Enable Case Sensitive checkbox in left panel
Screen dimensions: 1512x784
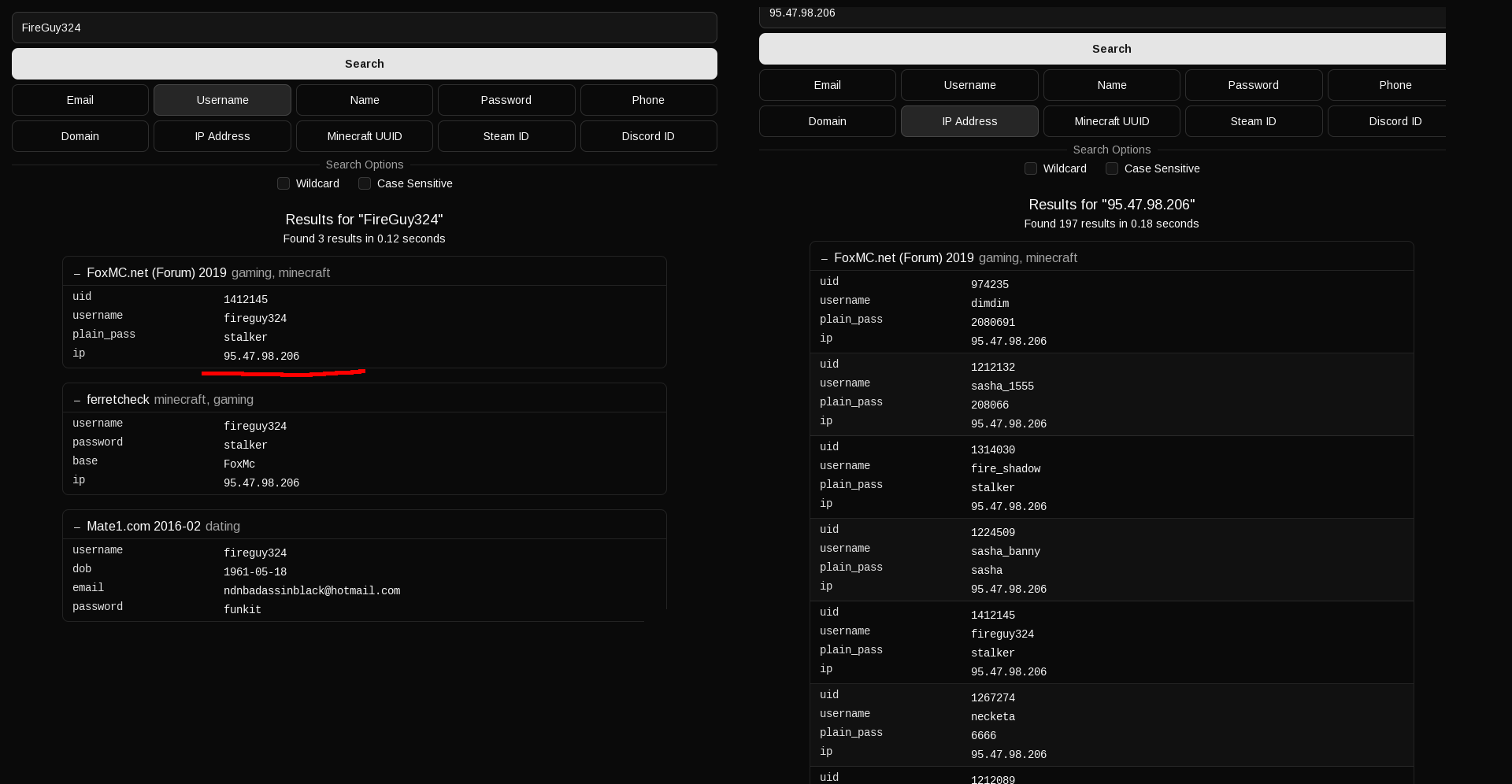(365, 183)
